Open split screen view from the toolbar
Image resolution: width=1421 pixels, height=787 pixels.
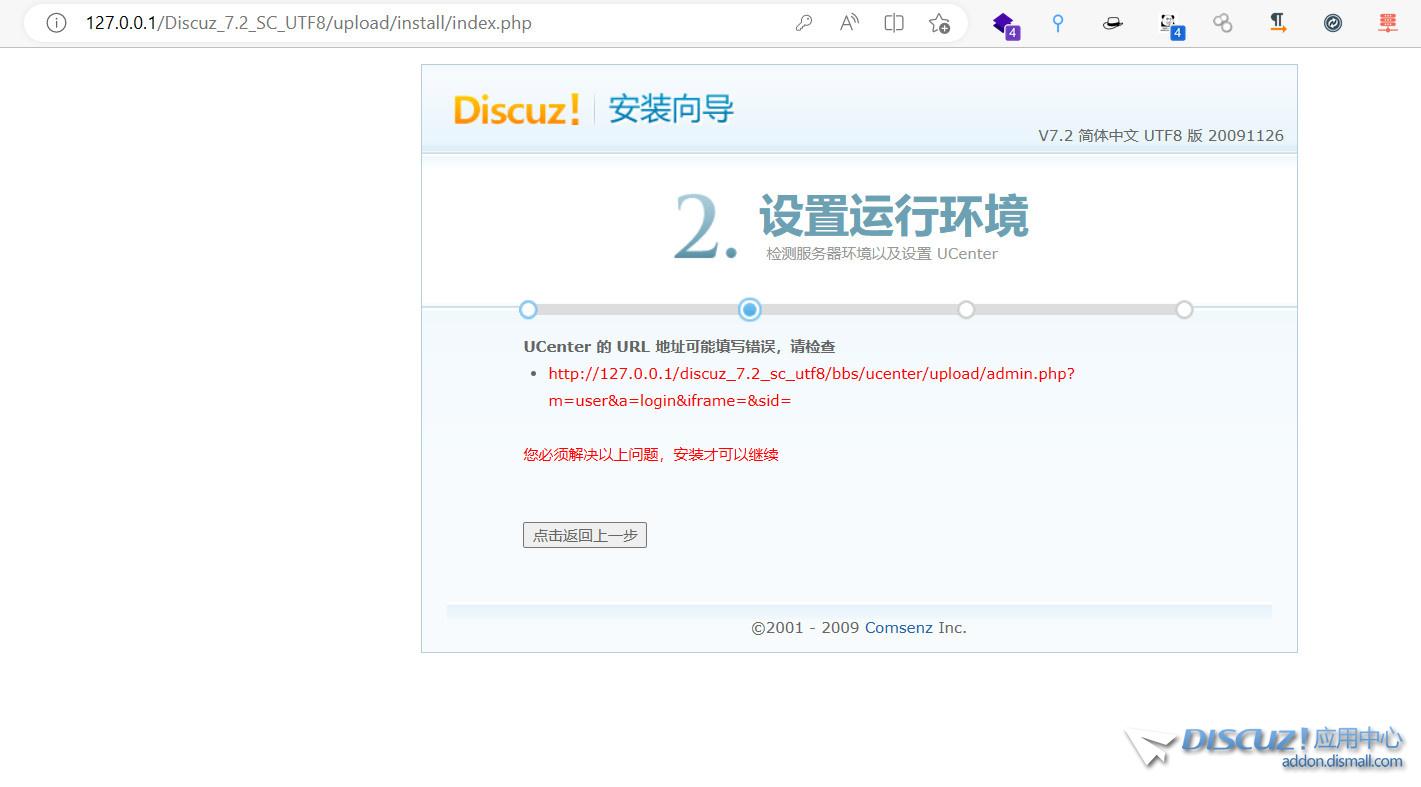(x=893, y=22)
